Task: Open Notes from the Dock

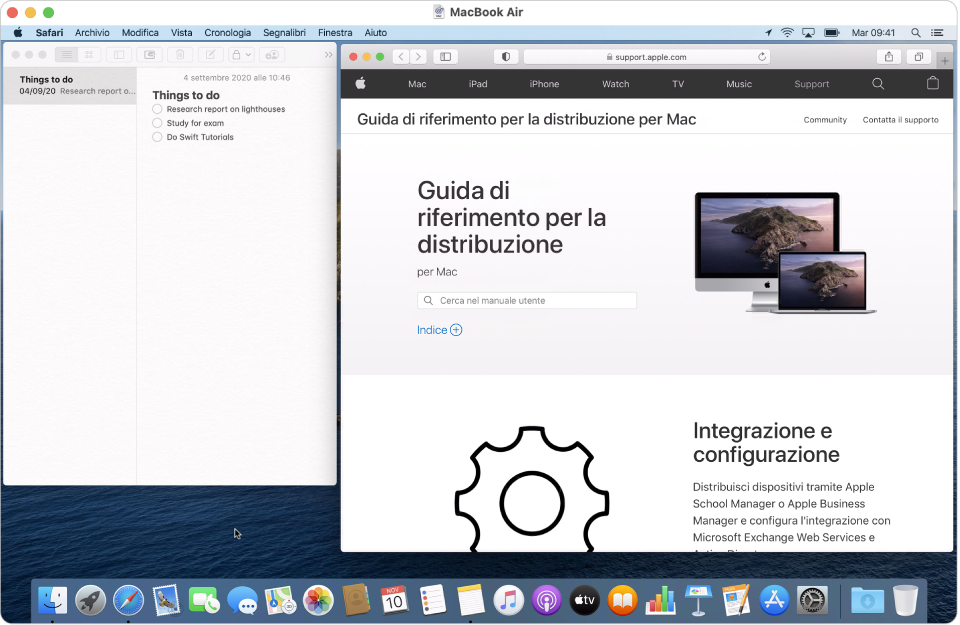Action: click(x=470, y=601)
